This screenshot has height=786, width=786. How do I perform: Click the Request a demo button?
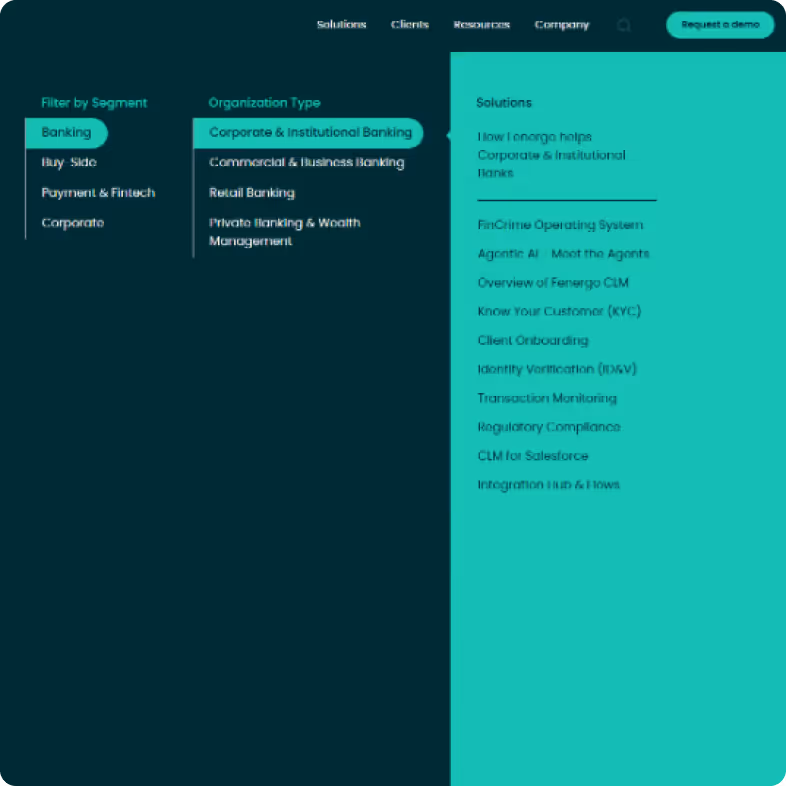click(x=720, y=25)
